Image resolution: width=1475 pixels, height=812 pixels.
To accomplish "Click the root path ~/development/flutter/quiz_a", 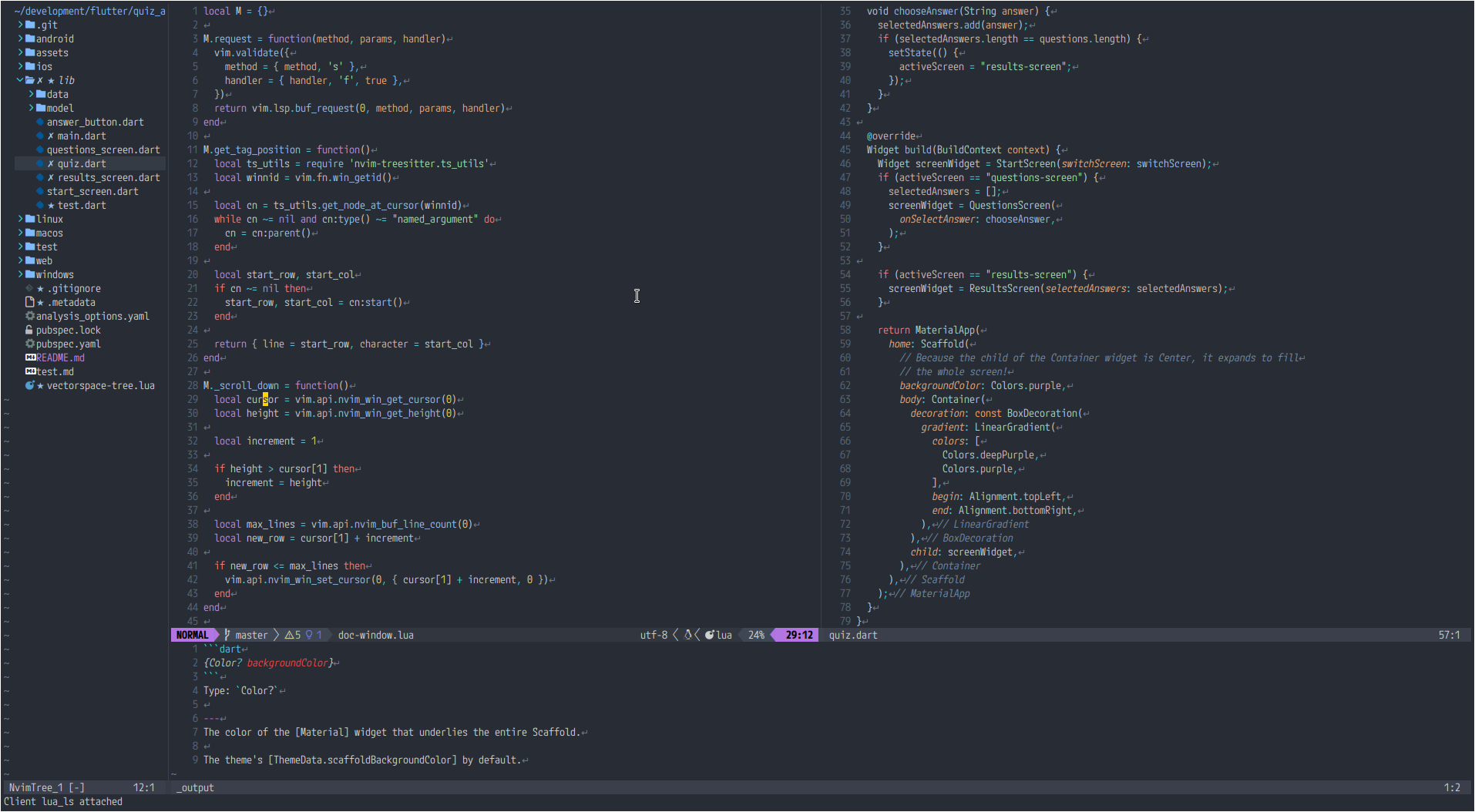I will pyautogui.click(x=89, y=11).
